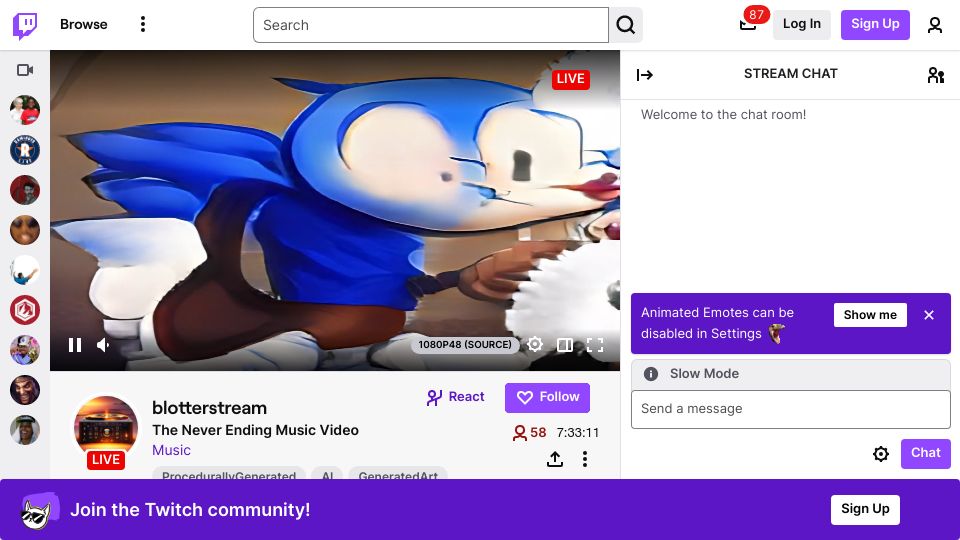Toggle theatre mode on the player
The width and height of the screenshot is (960, 540).
coord(565,345)
